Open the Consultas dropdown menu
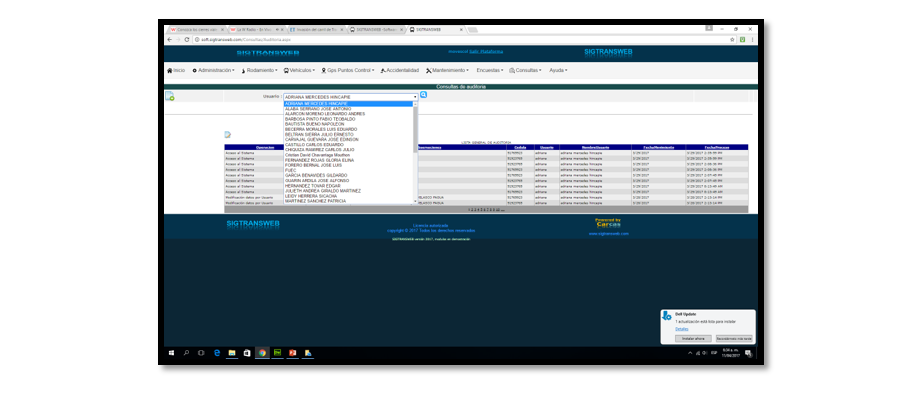This screenshot has height=407, width=908. (525, 71)
